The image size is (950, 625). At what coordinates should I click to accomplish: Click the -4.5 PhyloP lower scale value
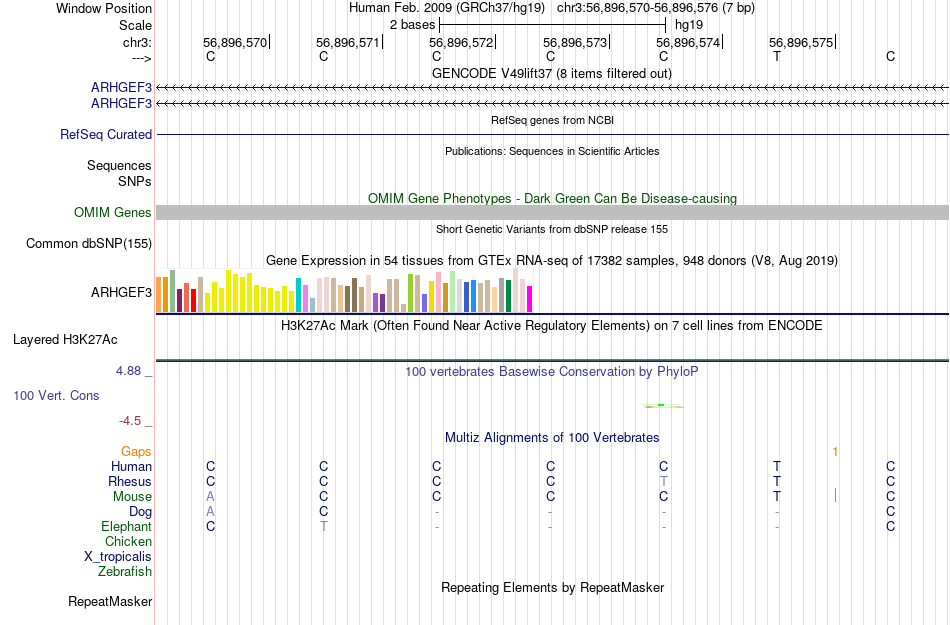coord(130,421)
